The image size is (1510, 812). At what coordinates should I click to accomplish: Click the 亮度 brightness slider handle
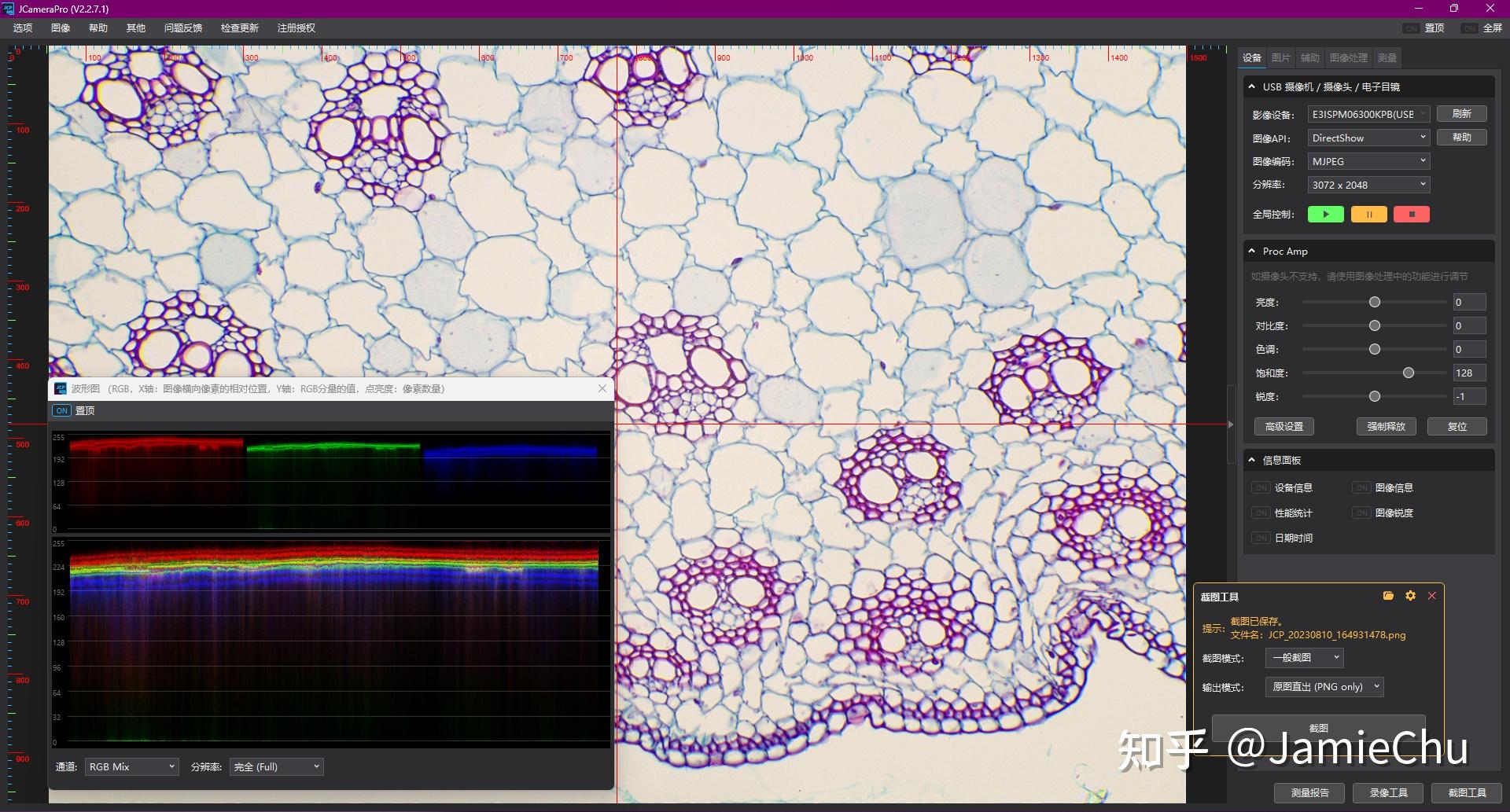pos(1375,302)
